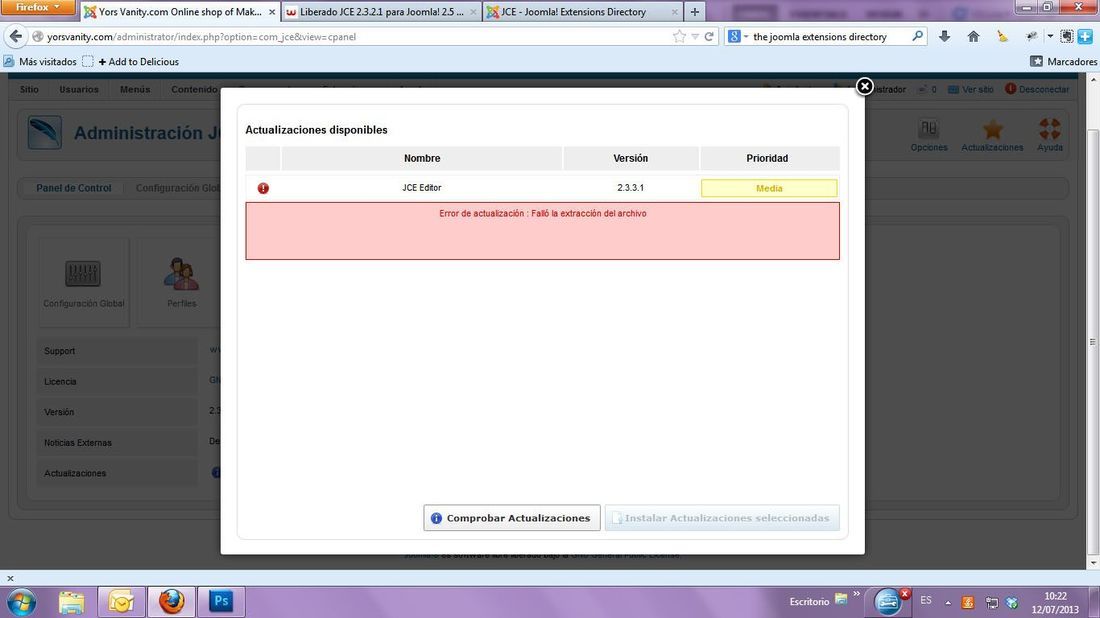Open the Windows Start button

click(x=20, y=602)
